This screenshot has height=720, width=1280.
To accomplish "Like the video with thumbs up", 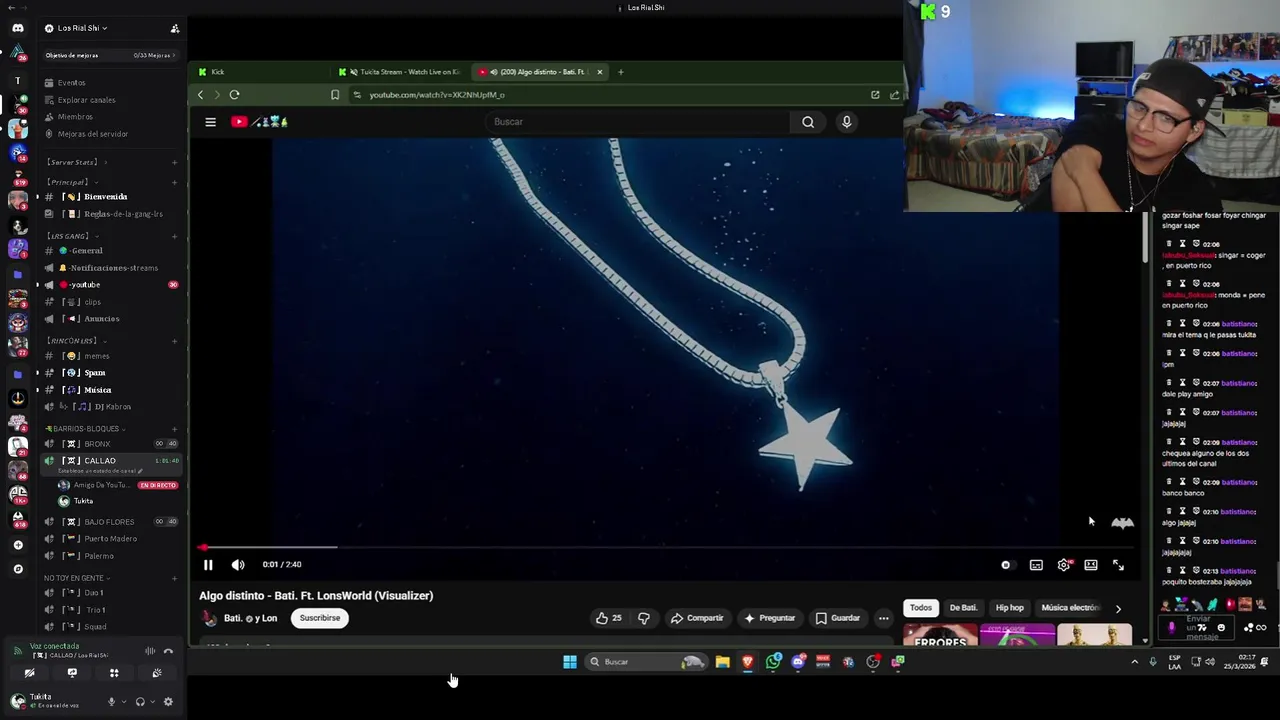I will 608,618.
